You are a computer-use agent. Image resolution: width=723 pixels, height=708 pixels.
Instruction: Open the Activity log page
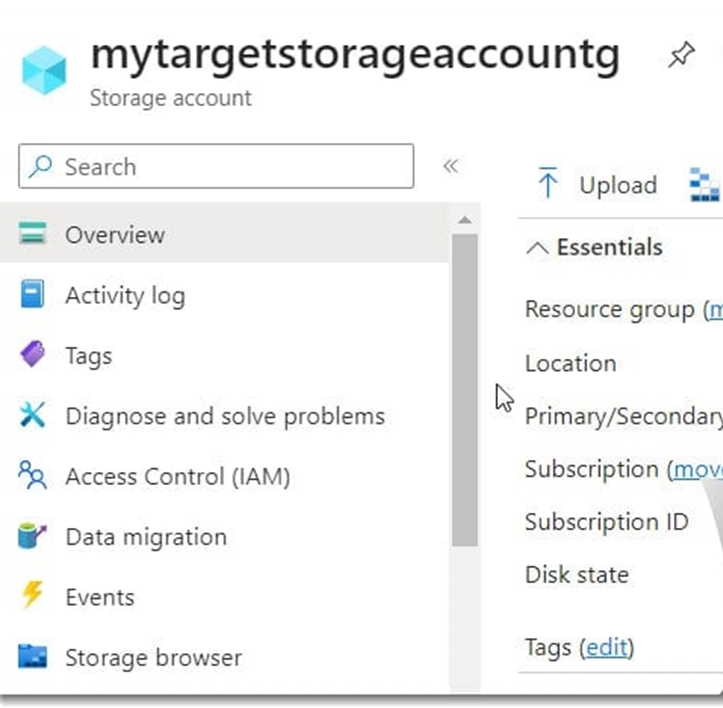[x=224, y=293]
